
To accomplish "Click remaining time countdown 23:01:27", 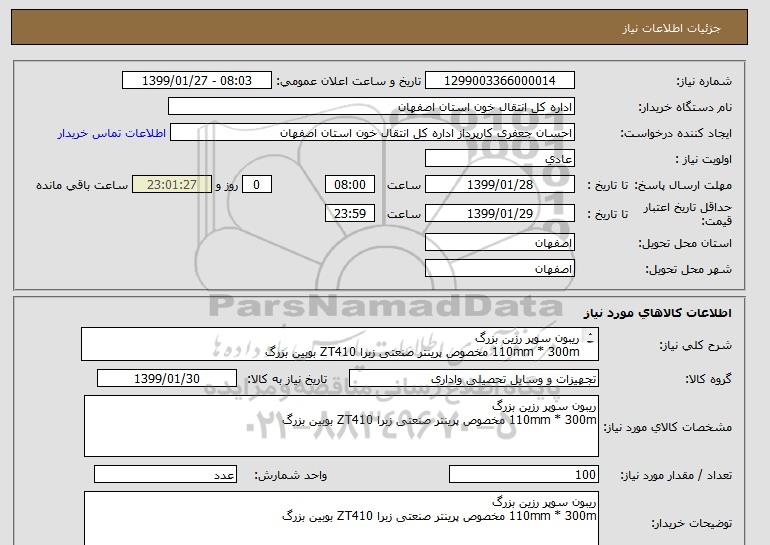I will click(x=172, y=185).
